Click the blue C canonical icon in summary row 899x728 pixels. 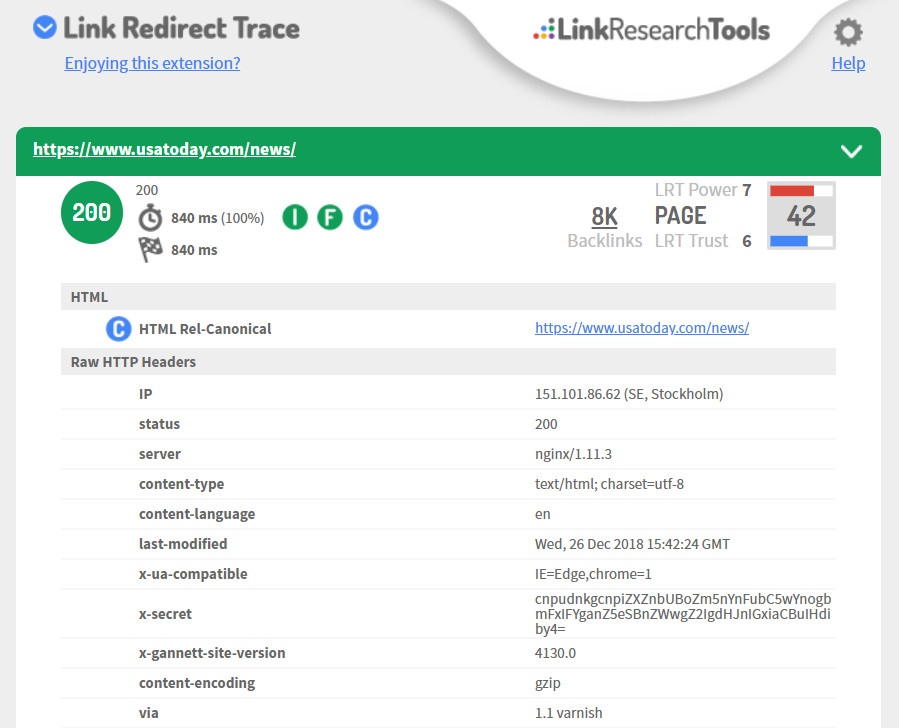coord(366,217)
